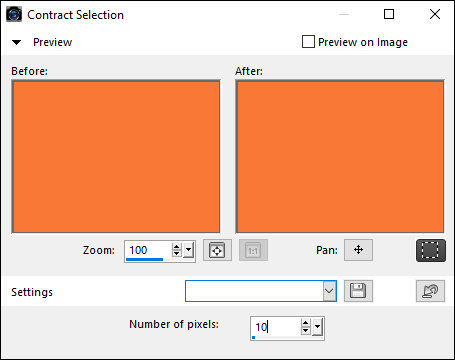The width and height of the screenshot is (455, 360).
Task: Increase Zoom with the up spinner arrow
Action: point(177,247)
